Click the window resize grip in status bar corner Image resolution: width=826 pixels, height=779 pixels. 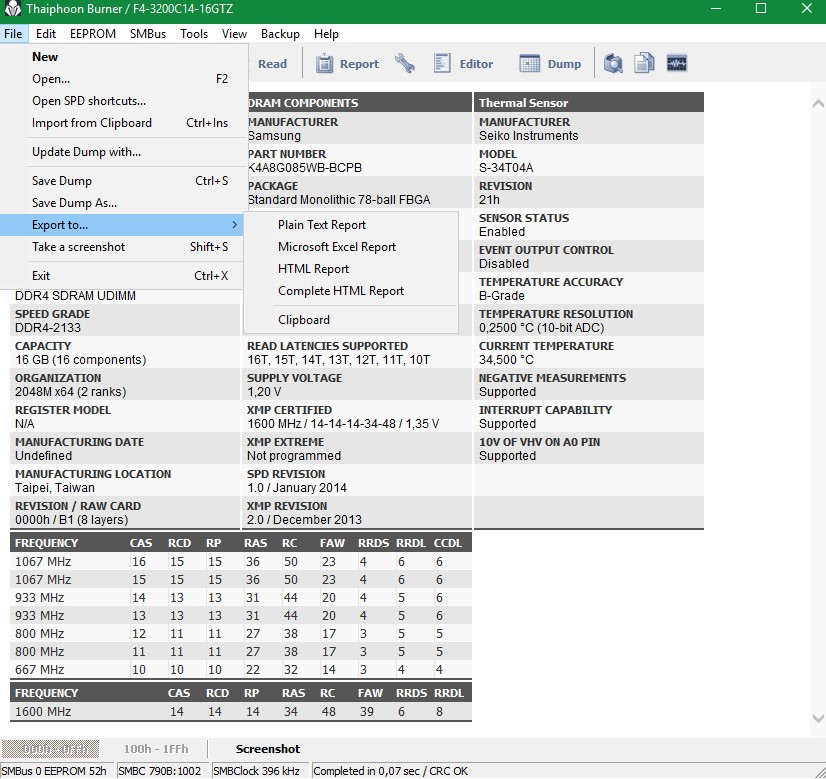pos(819,772)
